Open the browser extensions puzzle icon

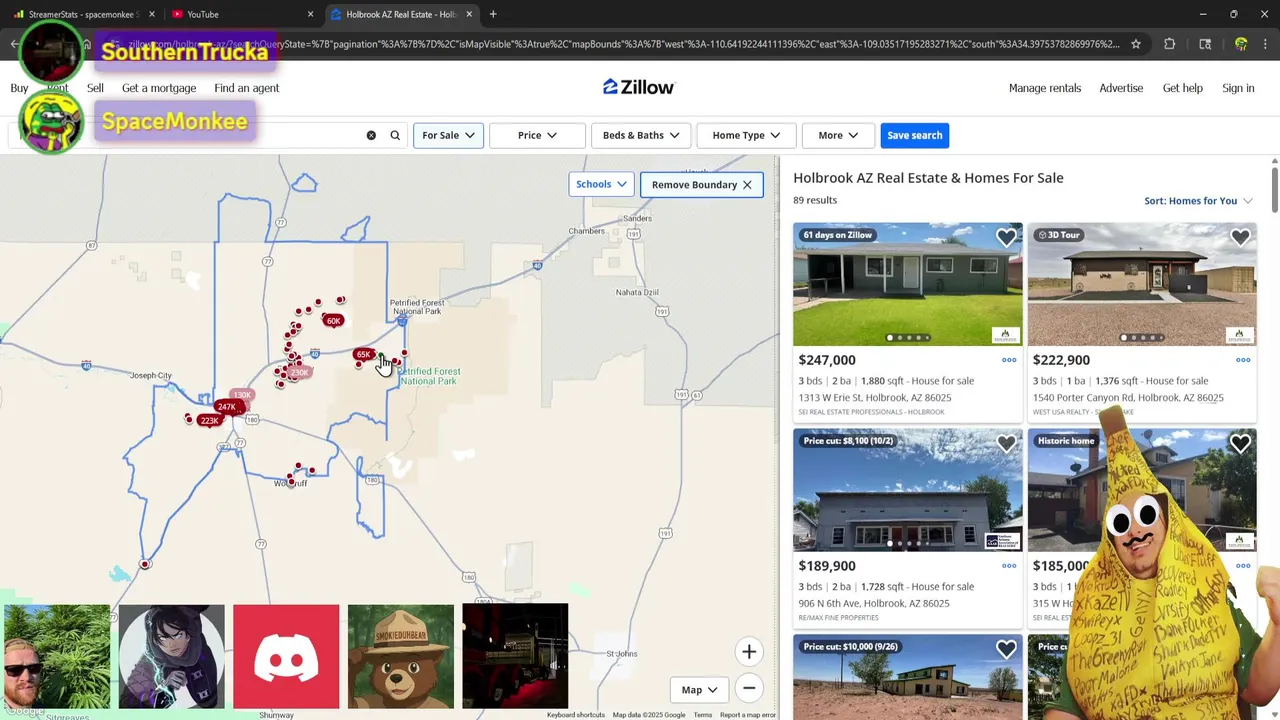click(1169, 44)
